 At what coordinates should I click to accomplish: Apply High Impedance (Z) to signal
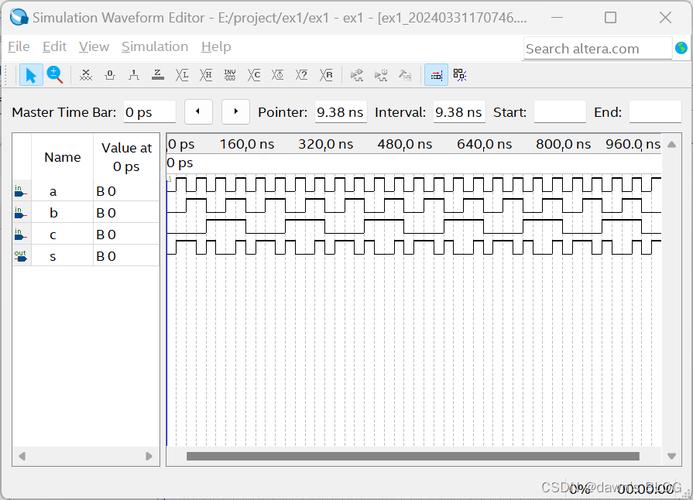click(158, 75)
